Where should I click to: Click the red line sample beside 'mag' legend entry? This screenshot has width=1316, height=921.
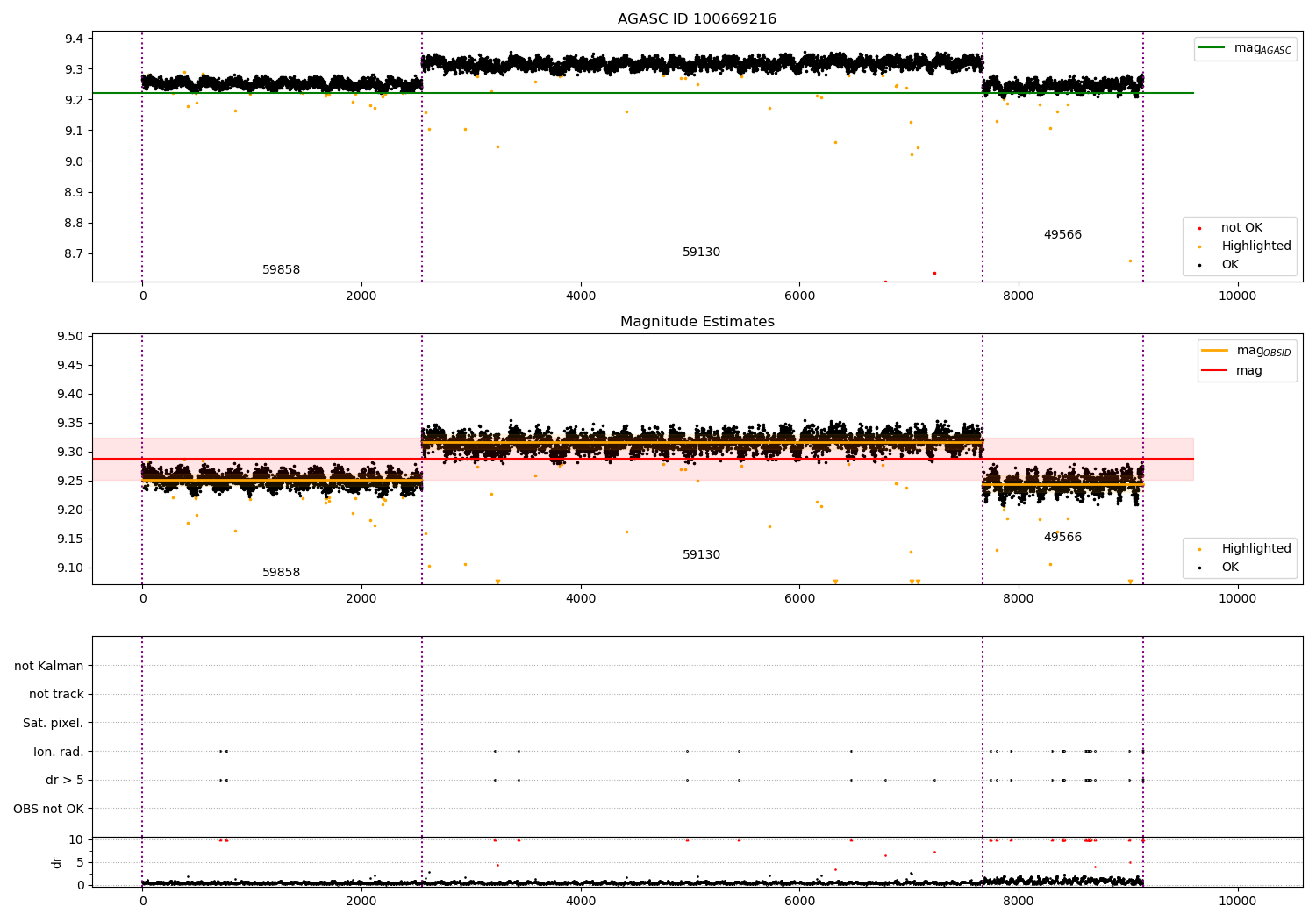[1214, 371]
